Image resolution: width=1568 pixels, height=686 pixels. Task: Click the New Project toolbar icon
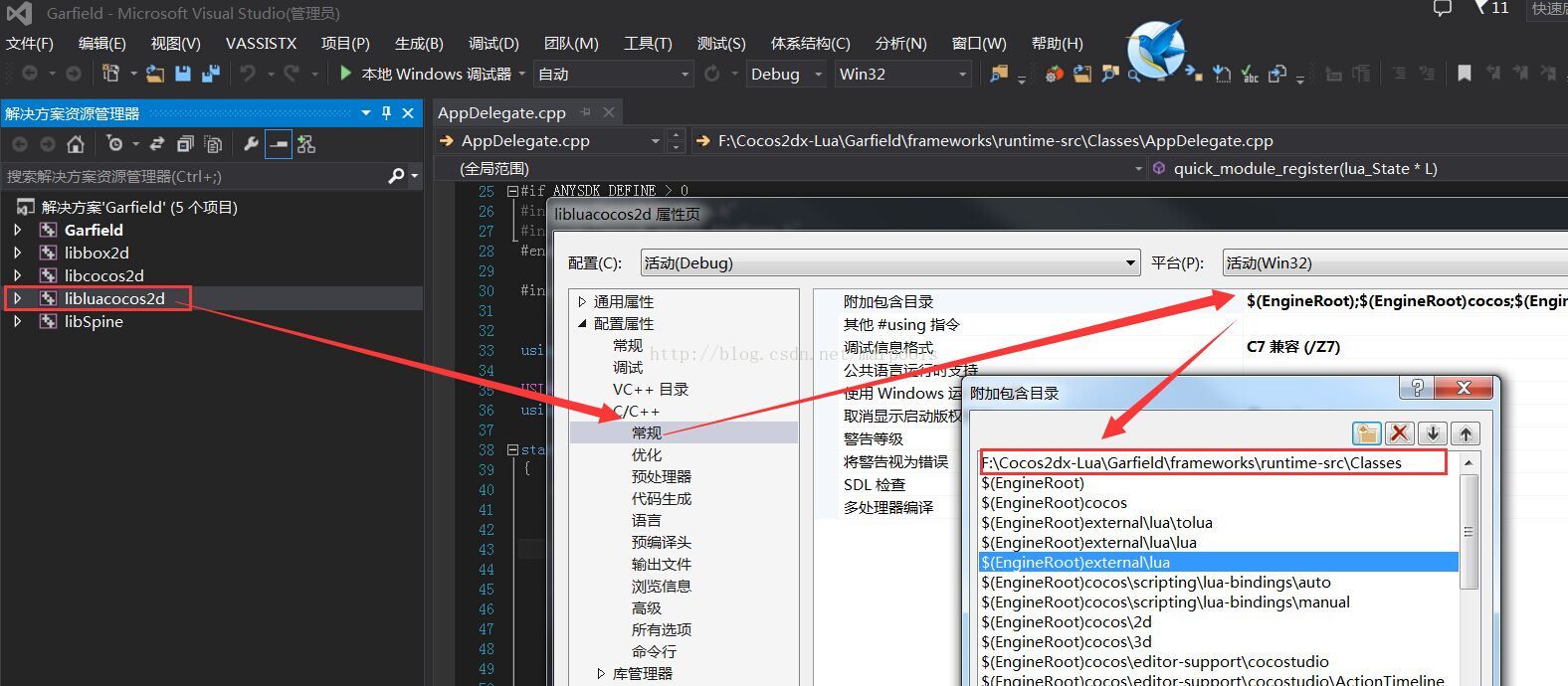[110, 74]
